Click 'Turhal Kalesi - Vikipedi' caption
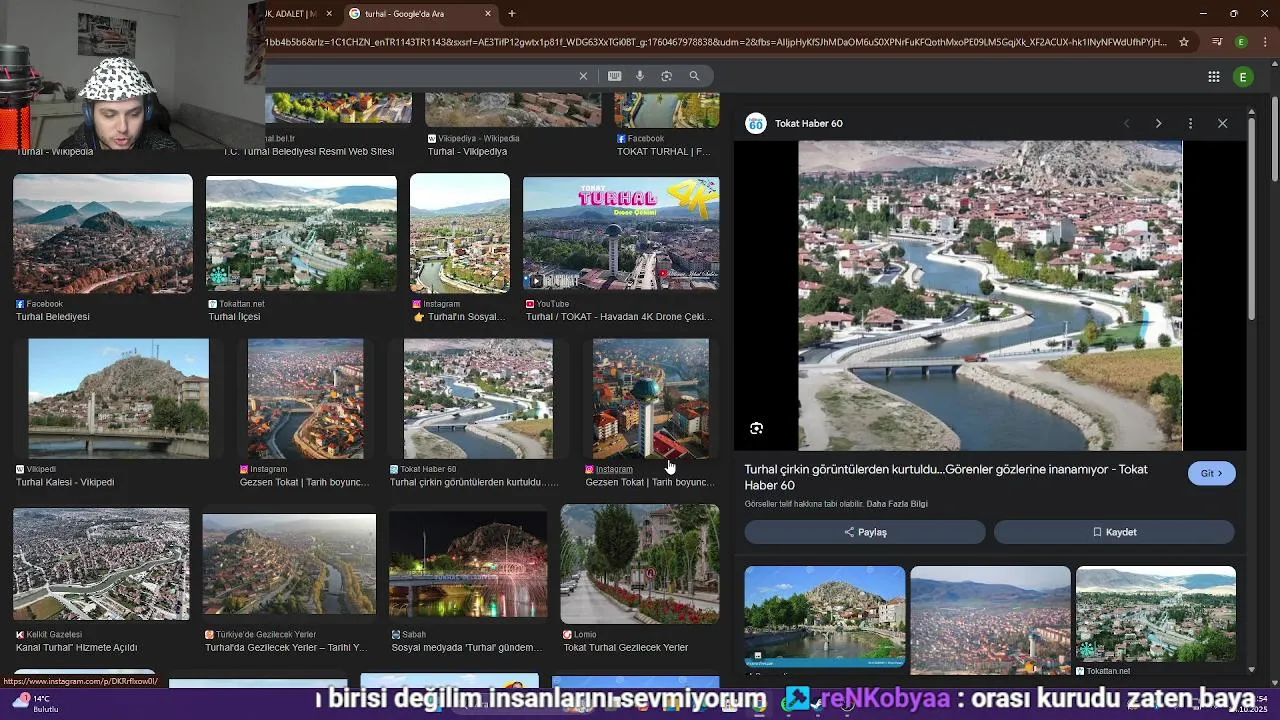The width and height of the screenshot is (1280, 720). click(x=65, y=482)
